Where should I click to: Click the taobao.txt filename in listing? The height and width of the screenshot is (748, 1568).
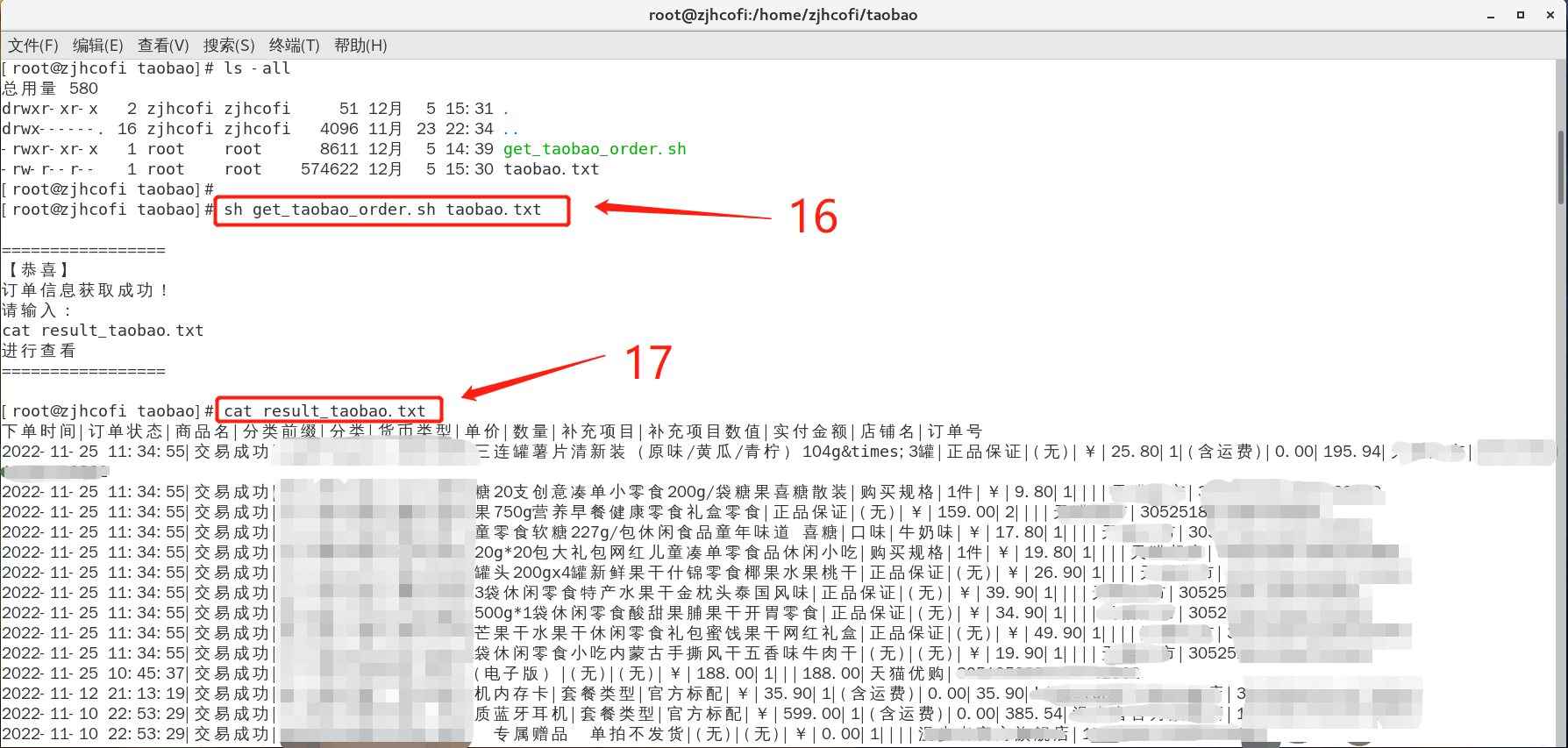point(551,169)
